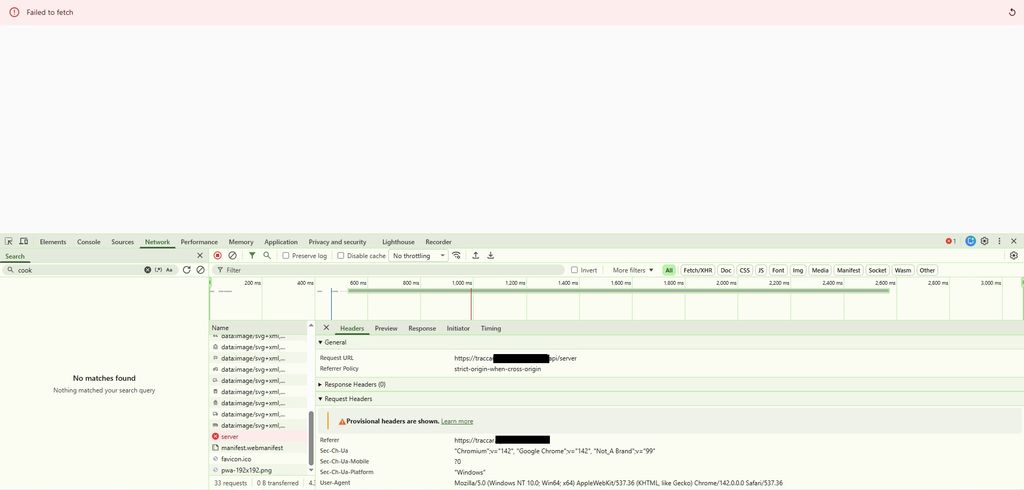
Task: Open DevTools settings gear
Action: click(985, 241)
